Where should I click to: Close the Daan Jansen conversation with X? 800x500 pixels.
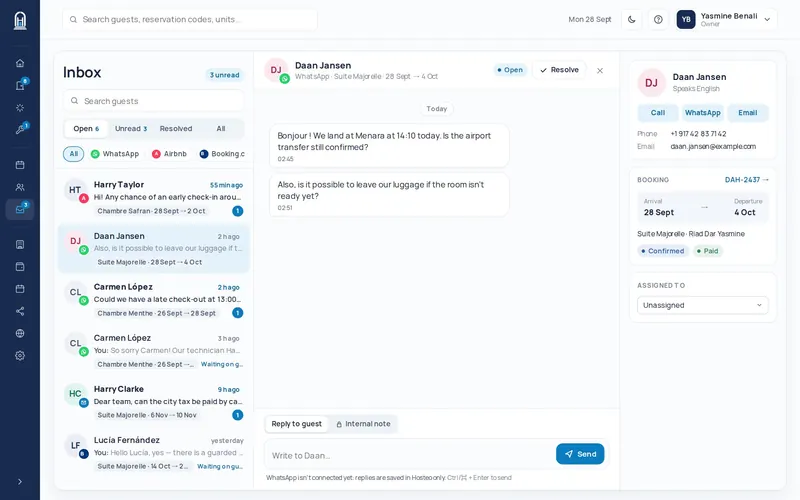click(600, 70)
